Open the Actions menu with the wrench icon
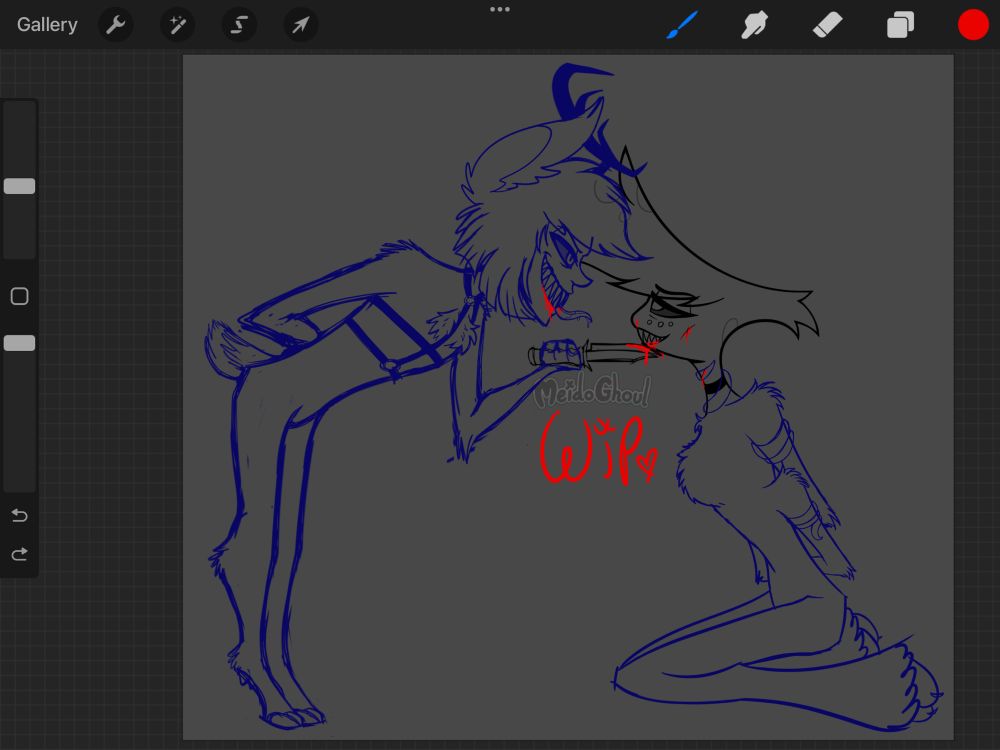The image size is (1000, 750). (115, 24)
